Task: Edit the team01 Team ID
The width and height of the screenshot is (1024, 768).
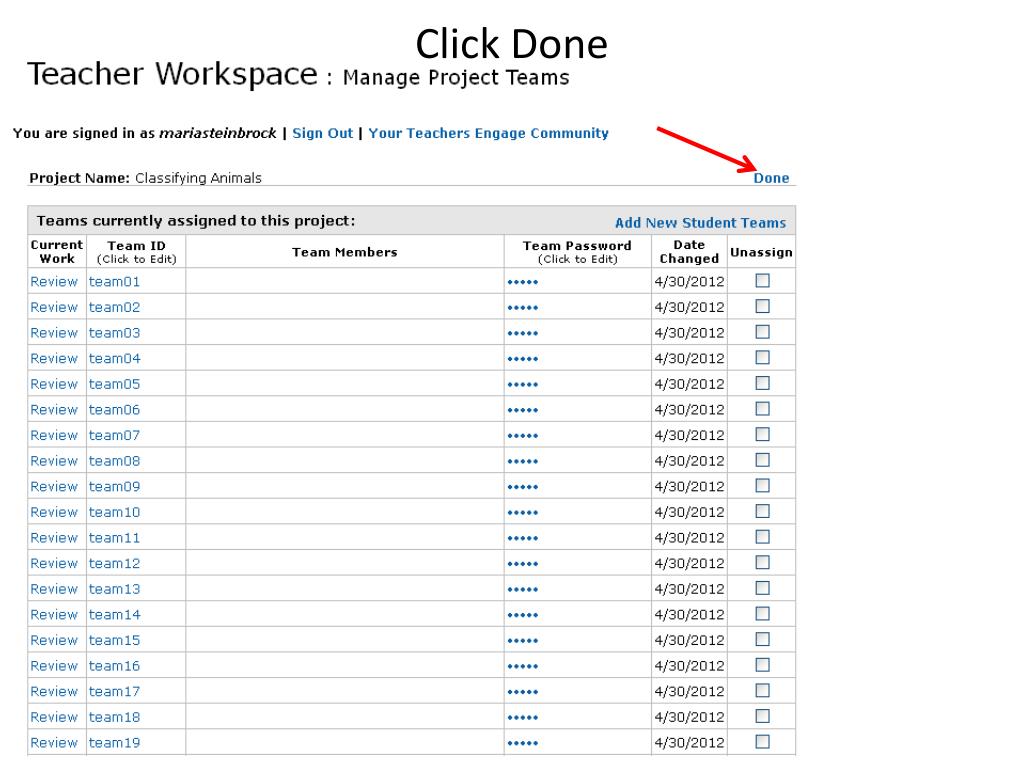Action: (114, 281)
